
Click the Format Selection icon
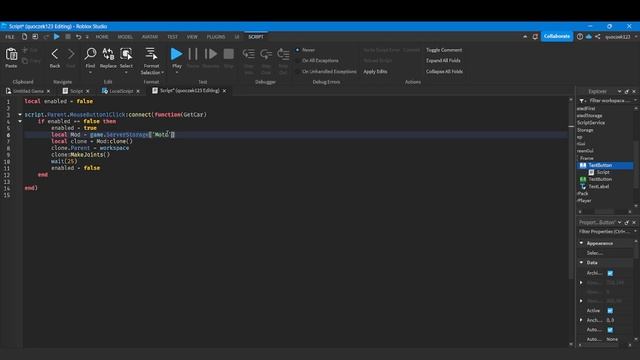pyautogui.click(x=151, y=53)
